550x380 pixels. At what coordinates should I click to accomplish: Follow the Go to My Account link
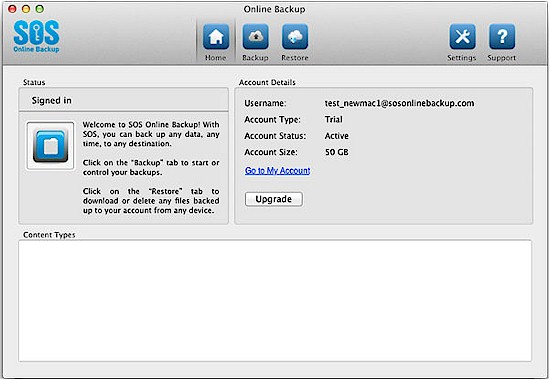tap(277, 171)
